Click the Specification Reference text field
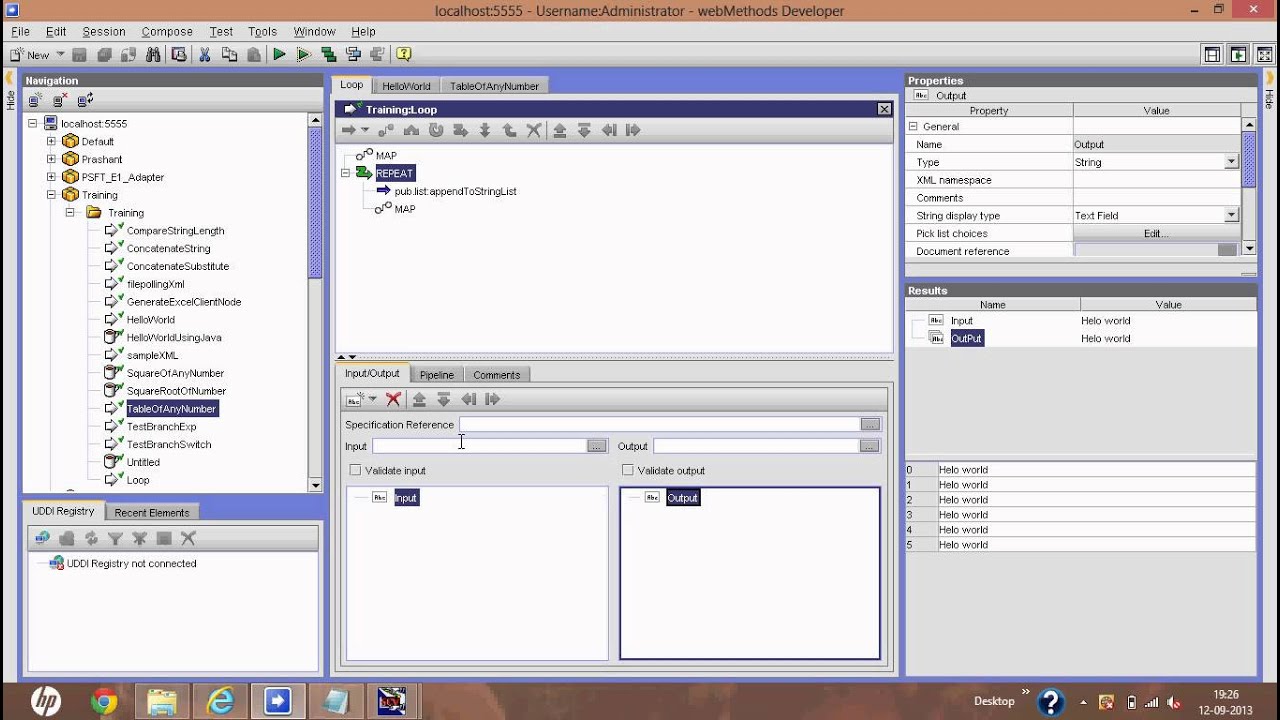Viewport: 1280px width, 720px height. 658,425
